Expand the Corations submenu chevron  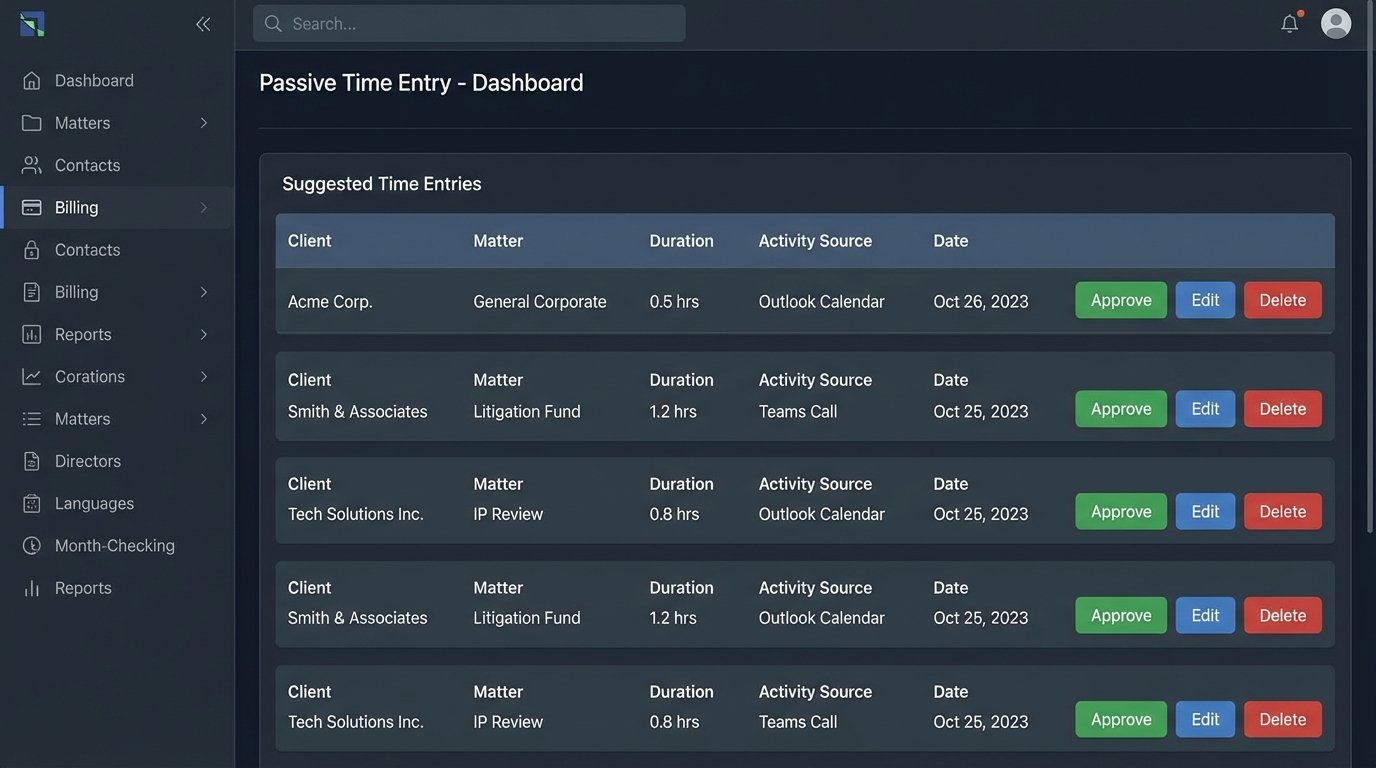203,377
